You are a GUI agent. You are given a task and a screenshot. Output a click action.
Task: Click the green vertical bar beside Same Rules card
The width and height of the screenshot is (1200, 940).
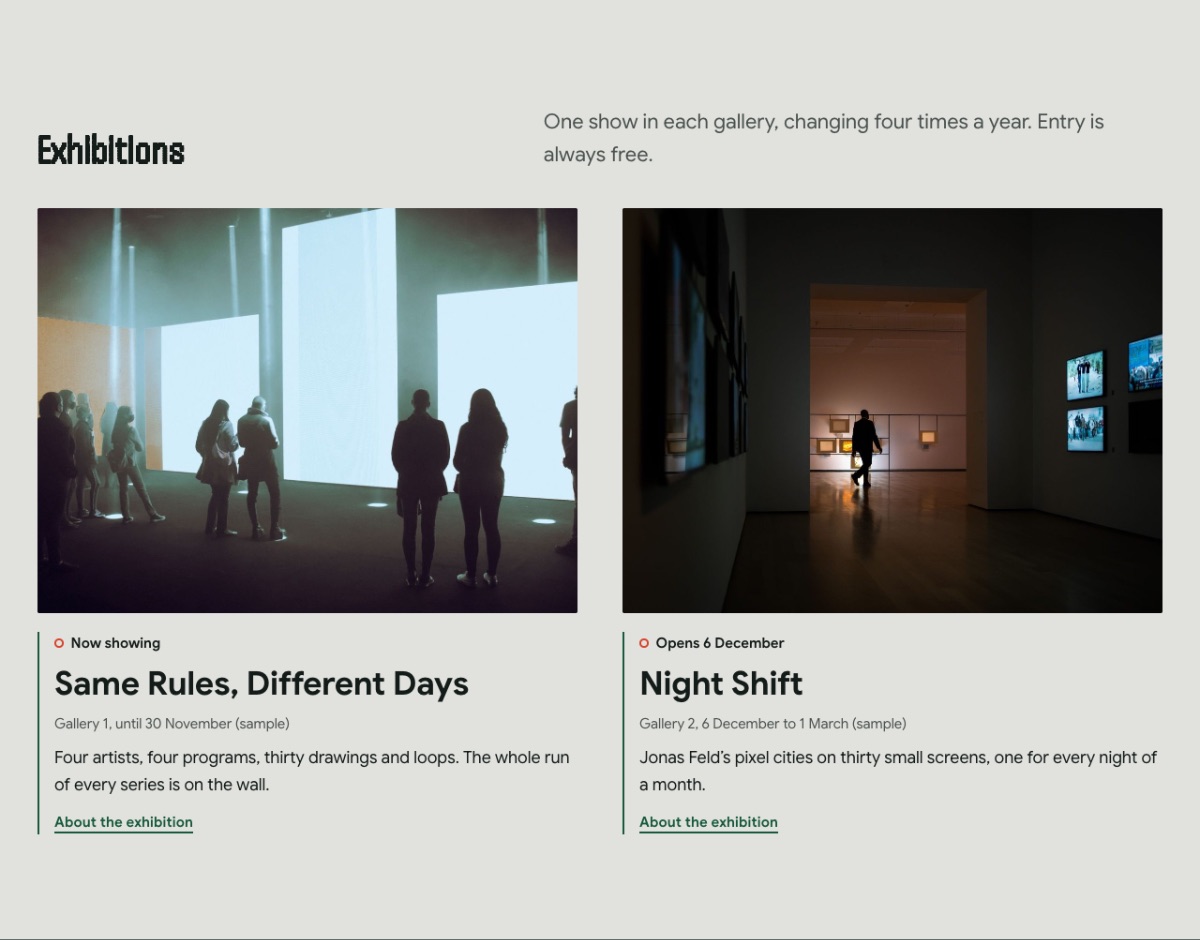pos(38,733)
